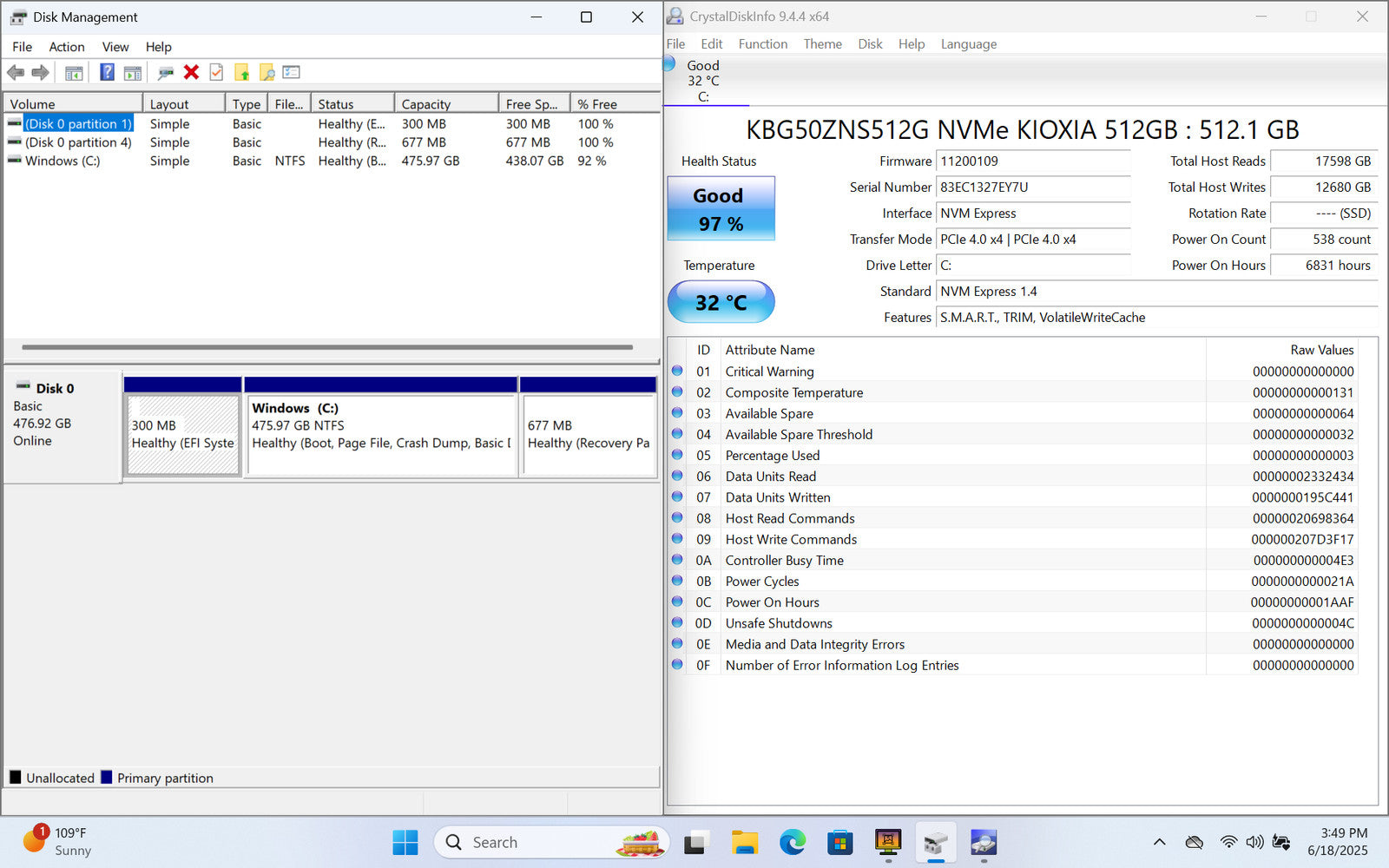
Task: Open Microsoft Store from the taskbar
Action: [x=839, y=842]
